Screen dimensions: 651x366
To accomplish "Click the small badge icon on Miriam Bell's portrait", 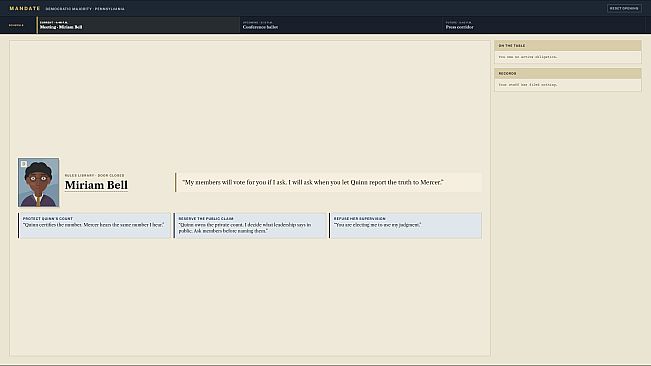I will click(x=24, y=164).
